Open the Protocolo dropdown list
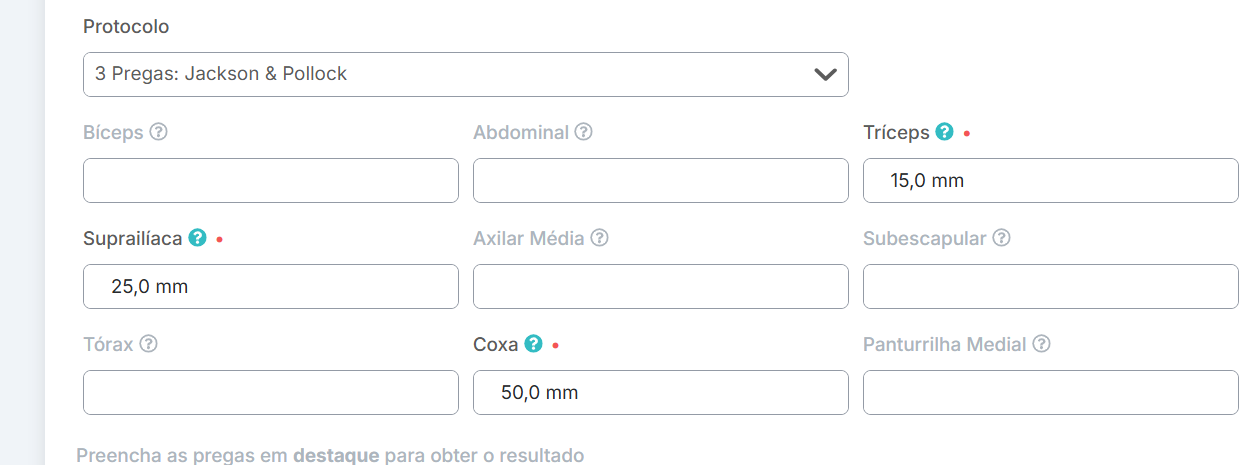 click(x=450, y=74)
